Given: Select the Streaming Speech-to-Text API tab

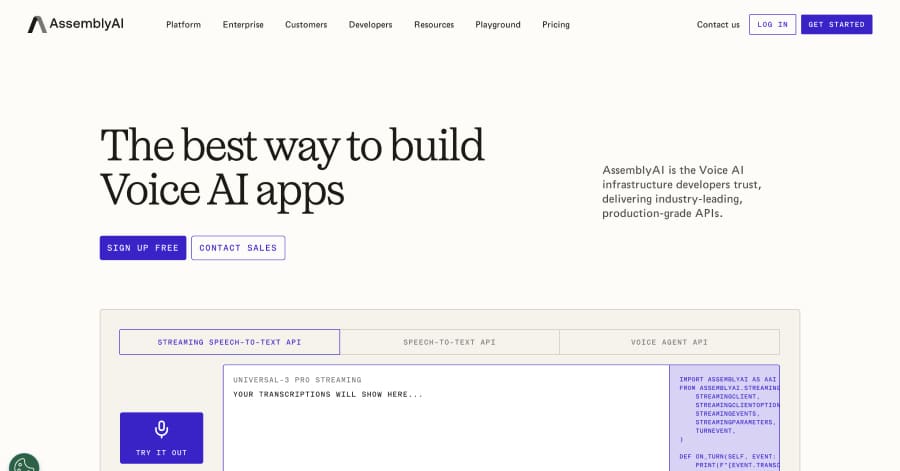Looking at the screenshot, I should [230, 342].
